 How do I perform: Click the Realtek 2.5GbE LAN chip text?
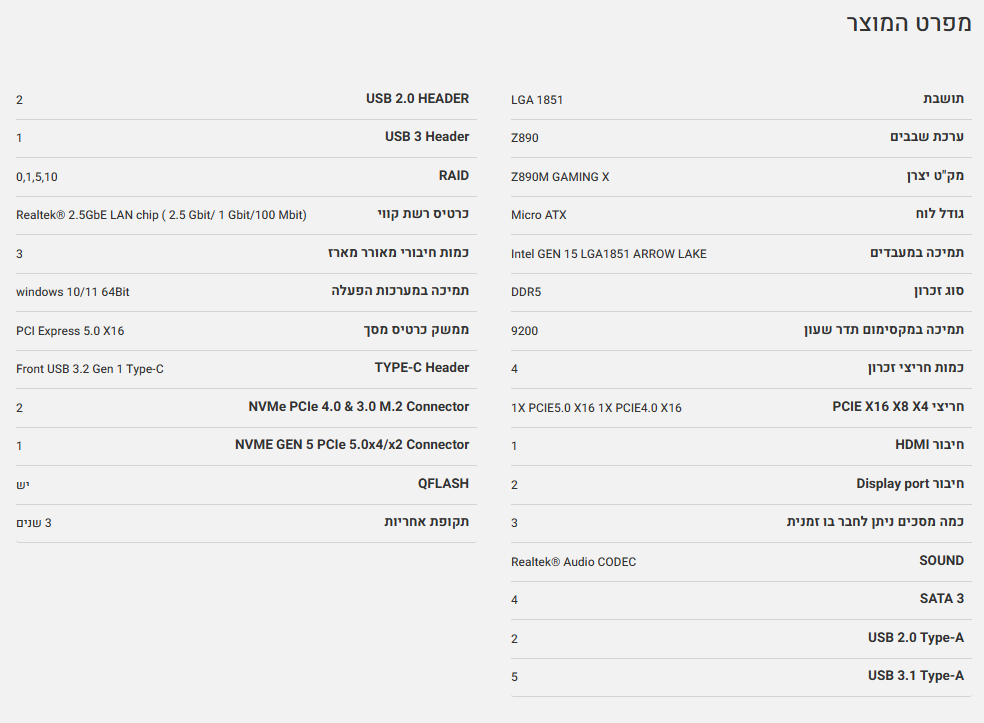[x=161, y=215]
